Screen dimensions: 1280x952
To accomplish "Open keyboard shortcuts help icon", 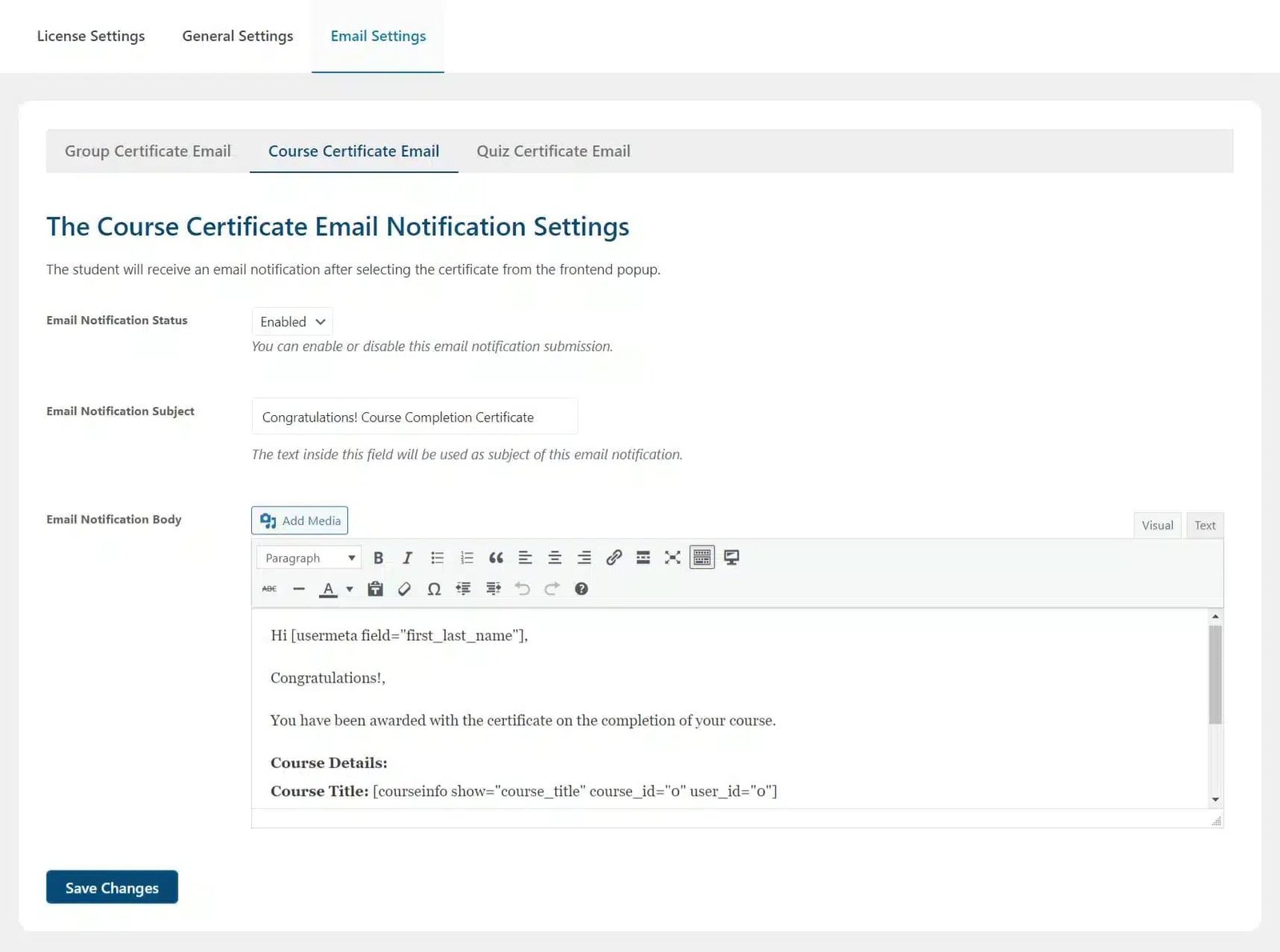I will (582, 589).
